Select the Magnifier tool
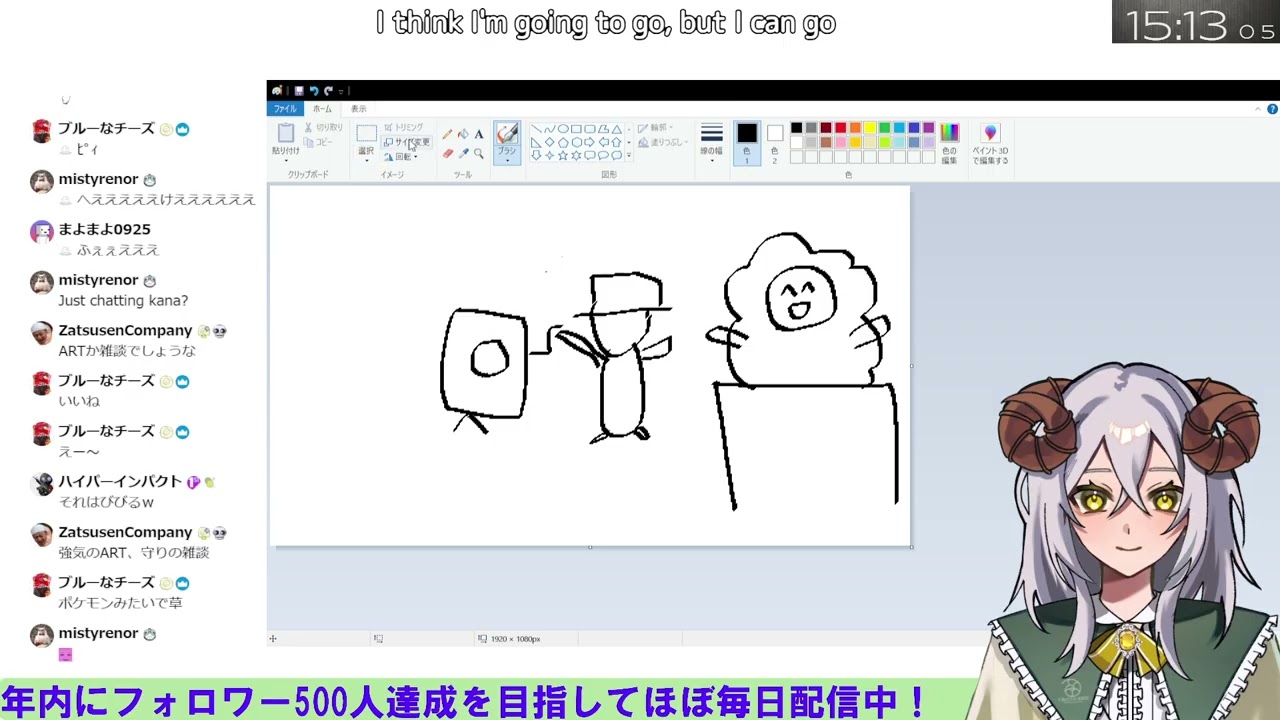Screen dimensions: 1280x720 (479, 153)
